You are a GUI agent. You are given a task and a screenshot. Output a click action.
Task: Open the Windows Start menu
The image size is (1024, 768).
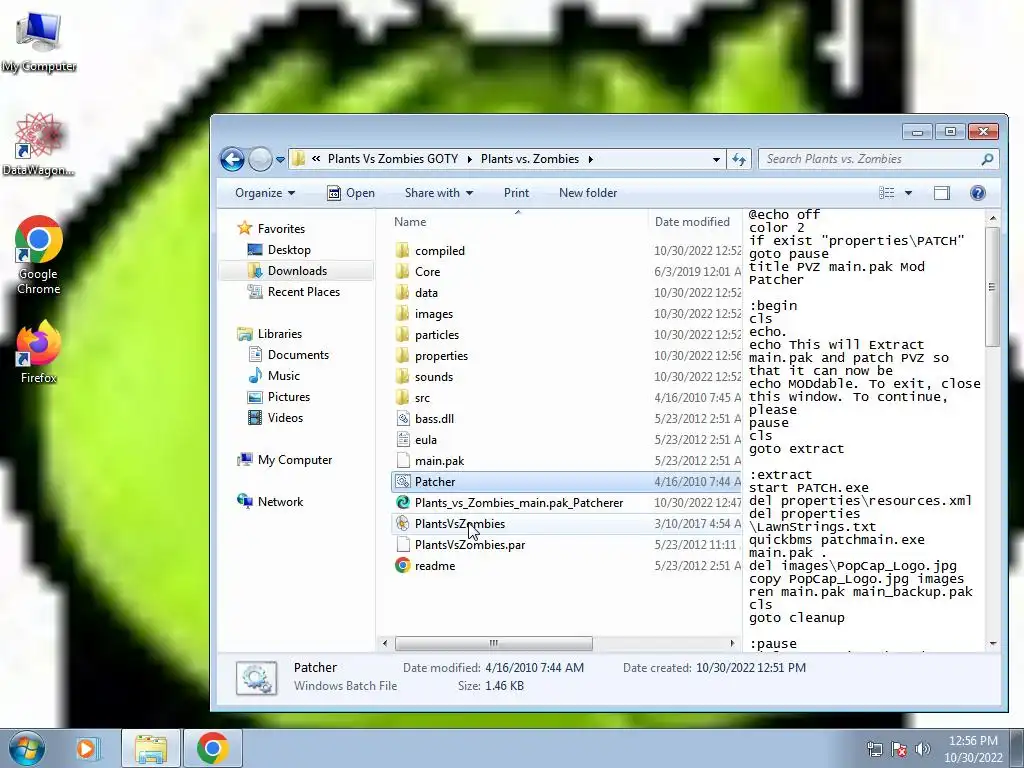[27, 748]
